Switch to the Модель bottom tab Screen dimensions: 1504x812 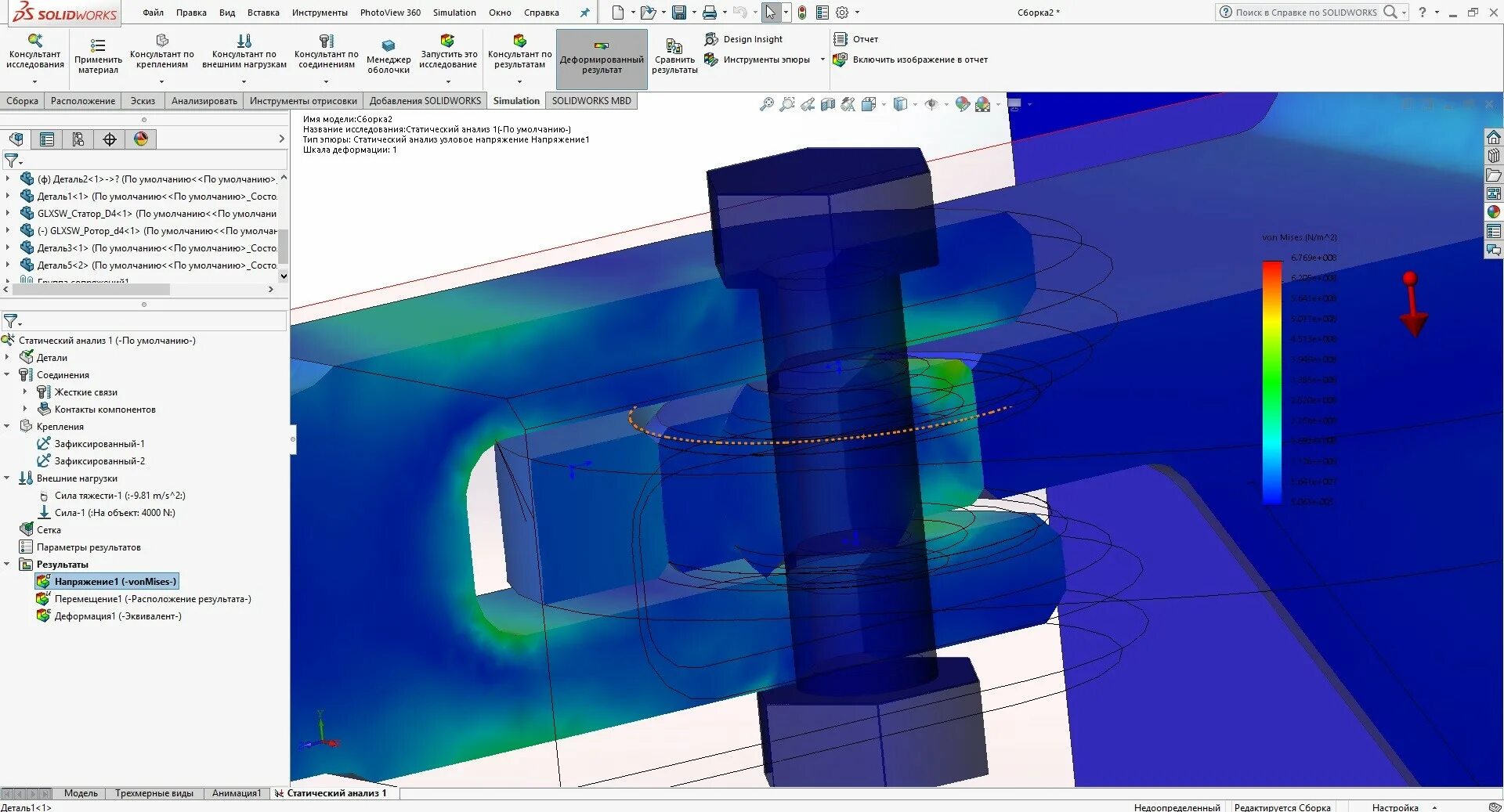pyautogui.click(x=81, y=793)
